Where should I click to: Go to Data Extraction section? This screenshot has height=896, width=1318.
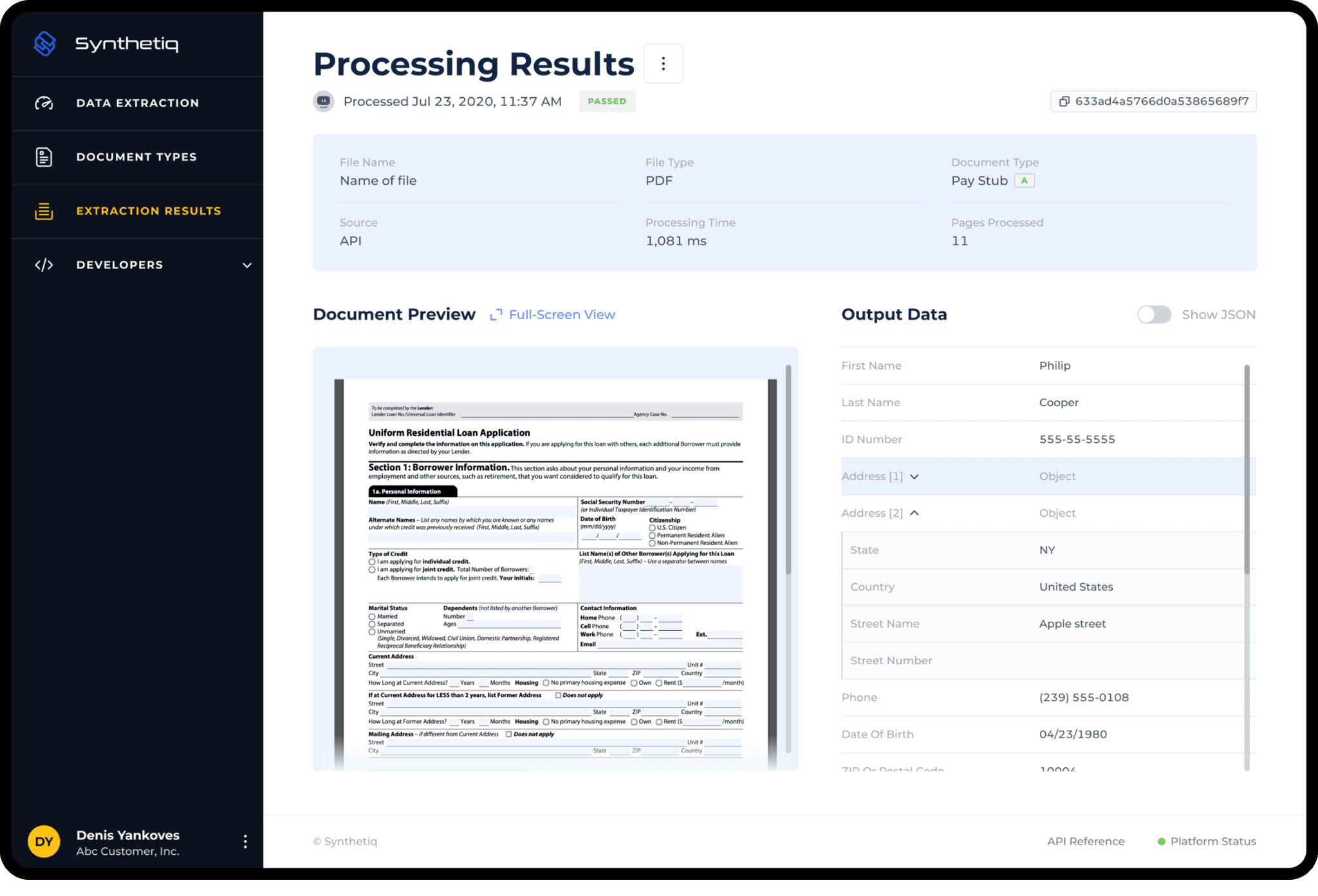tap(138, 103)
